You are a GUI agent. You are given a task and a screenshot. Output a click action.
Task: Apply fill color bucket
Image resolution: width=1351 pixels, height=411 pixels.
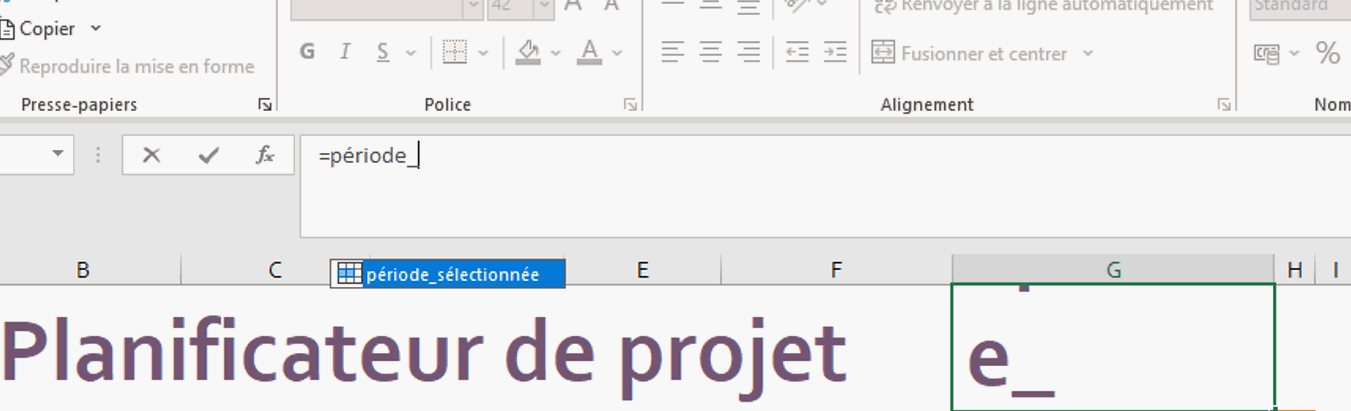(528, 53)
